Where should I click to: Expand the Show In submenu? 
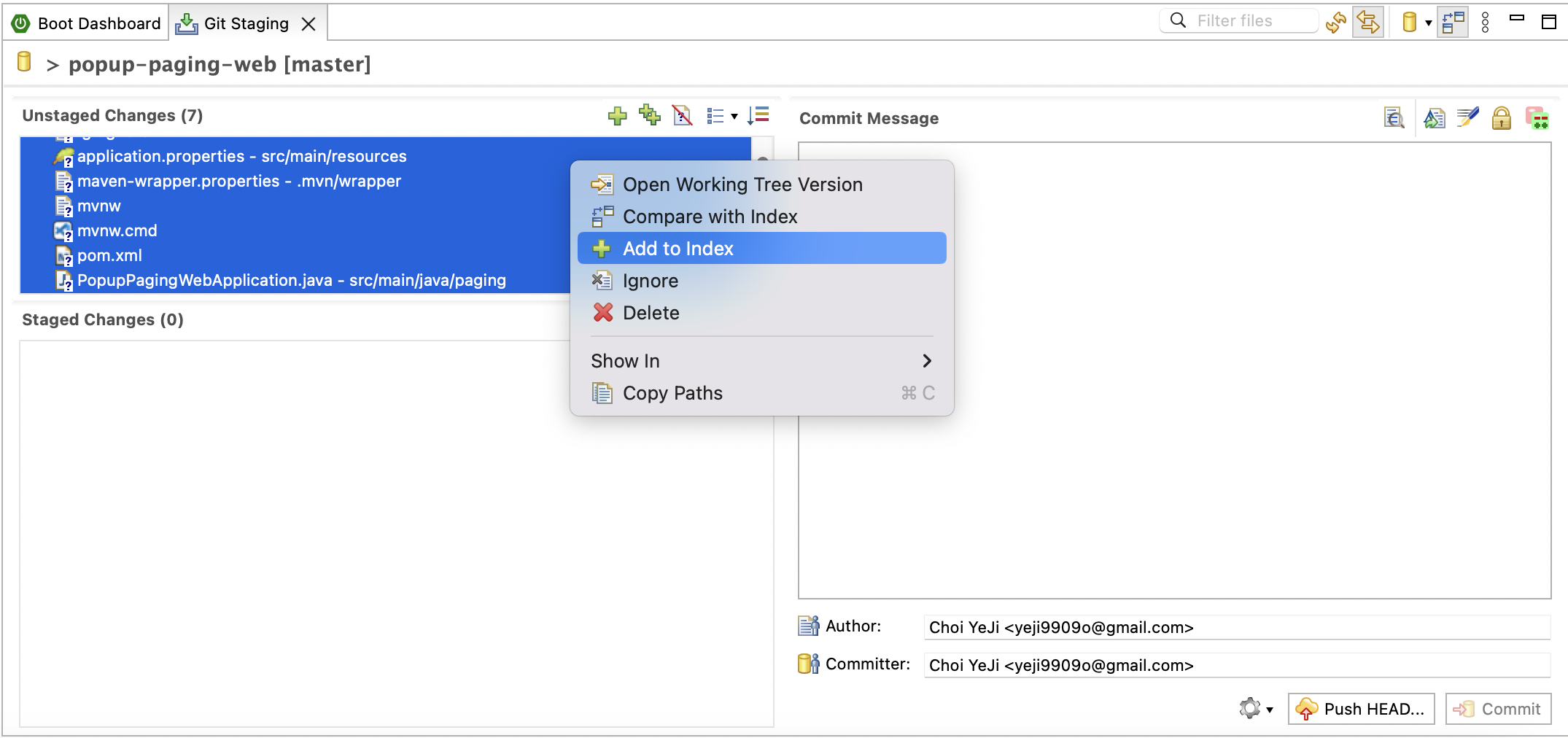[x=761, y=361]
